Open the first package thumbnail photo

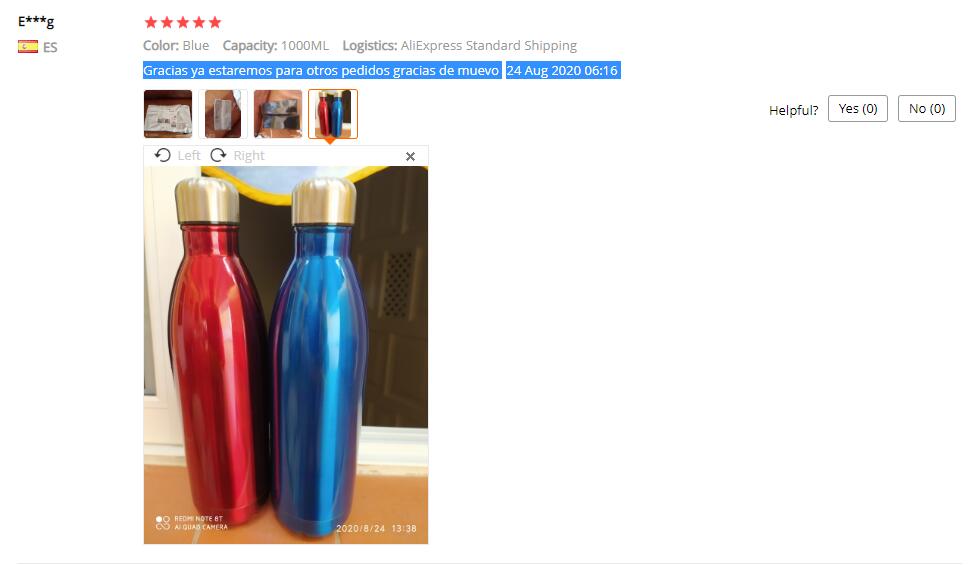point(168,114)
